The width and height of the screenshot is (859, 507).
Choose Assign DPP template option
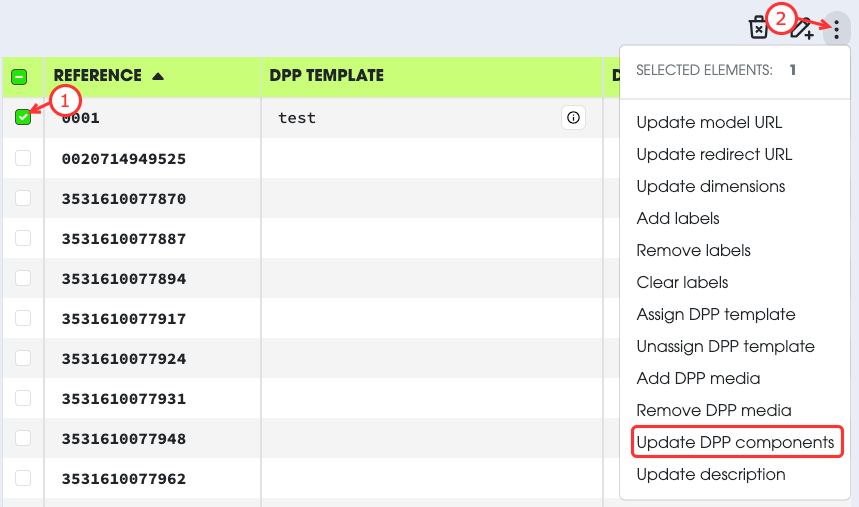pyautogui.click(x=716, y=314)
